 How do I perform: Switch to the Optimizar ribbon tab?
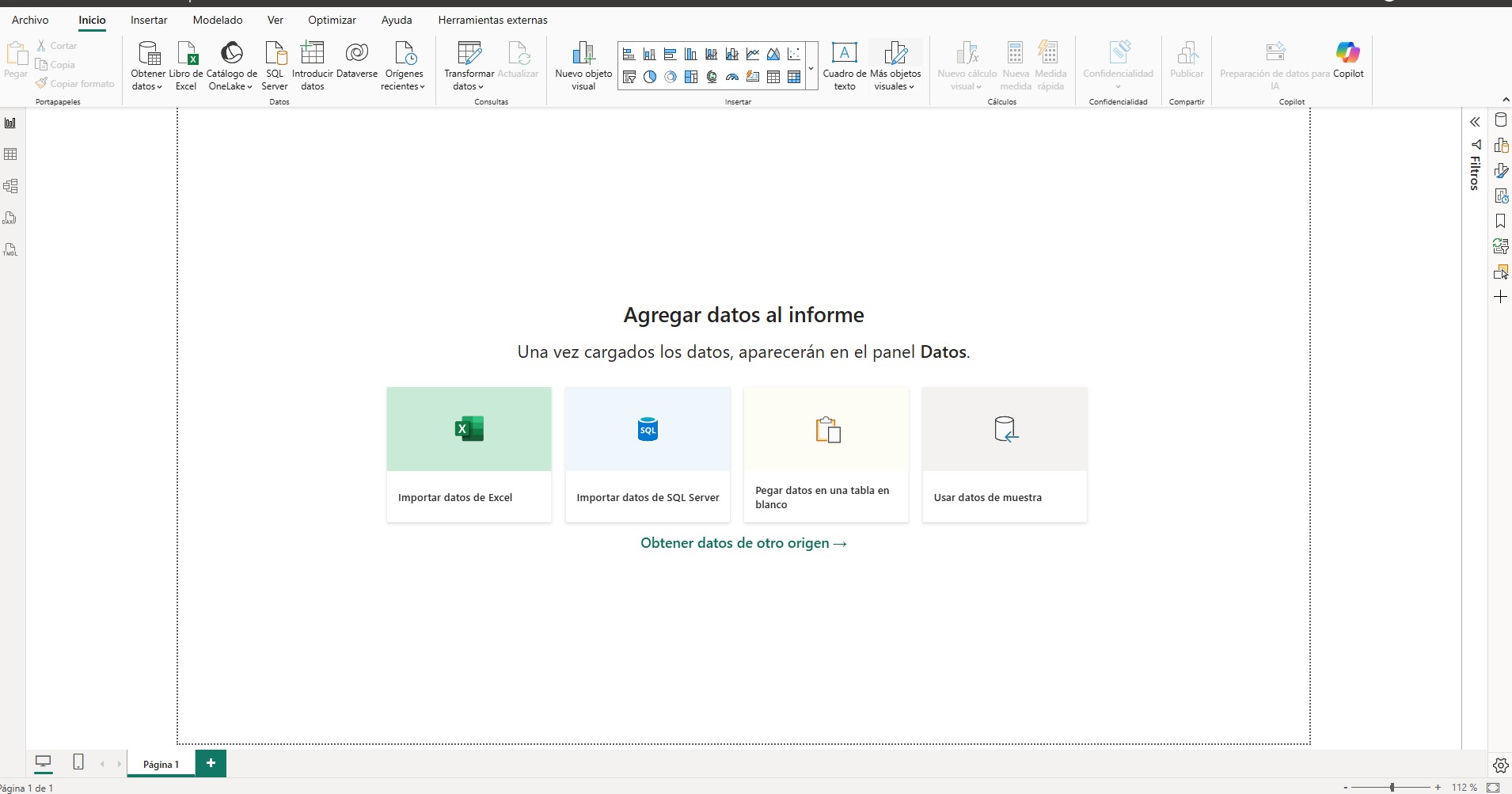(332, 20)
